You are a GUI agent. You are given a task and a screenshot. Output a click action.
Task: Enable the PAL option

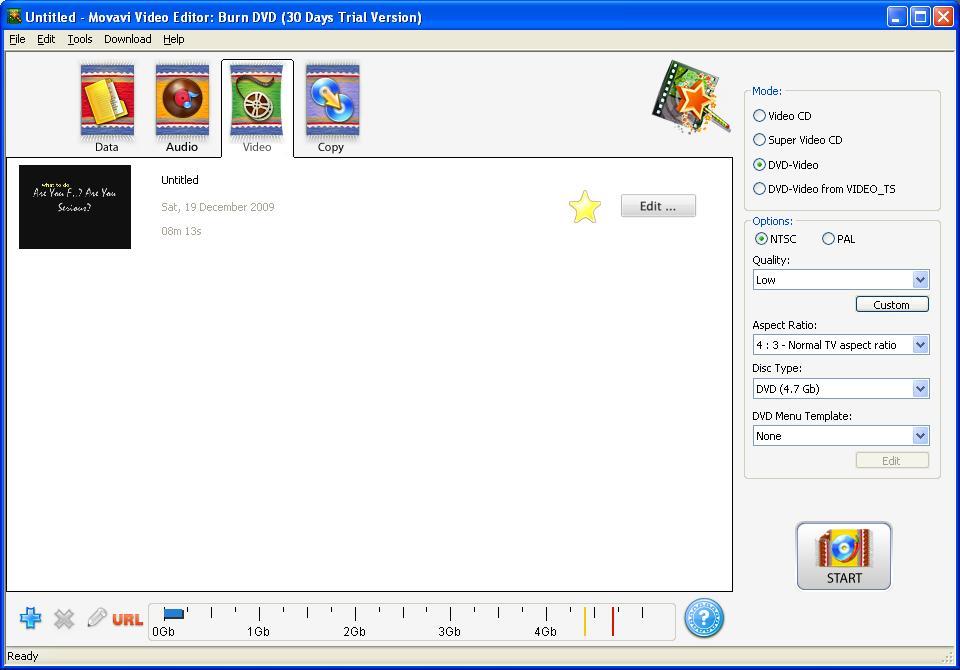pyautogui.click(x=828, y=239)
